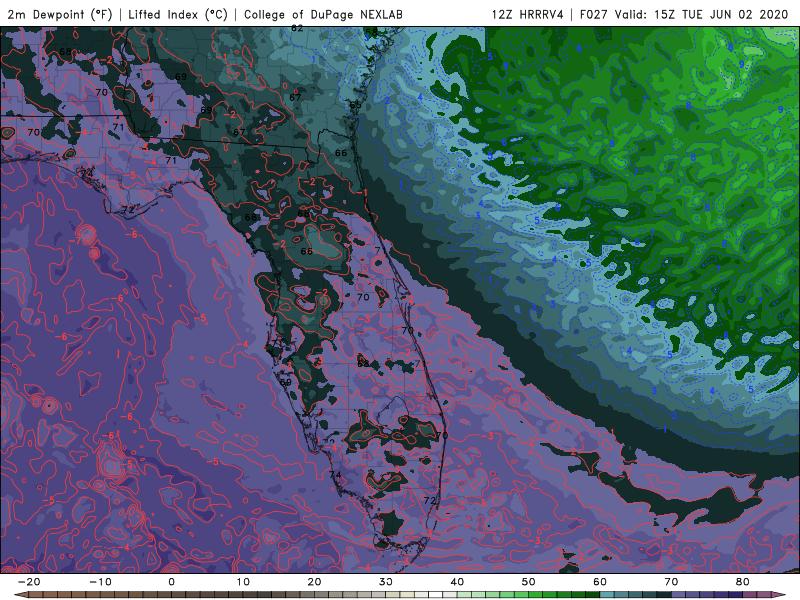This screenshot has width=800, height=600.
Task: Click the teal-blue swatch below legend value 60
Action: [x=607, y=595]
